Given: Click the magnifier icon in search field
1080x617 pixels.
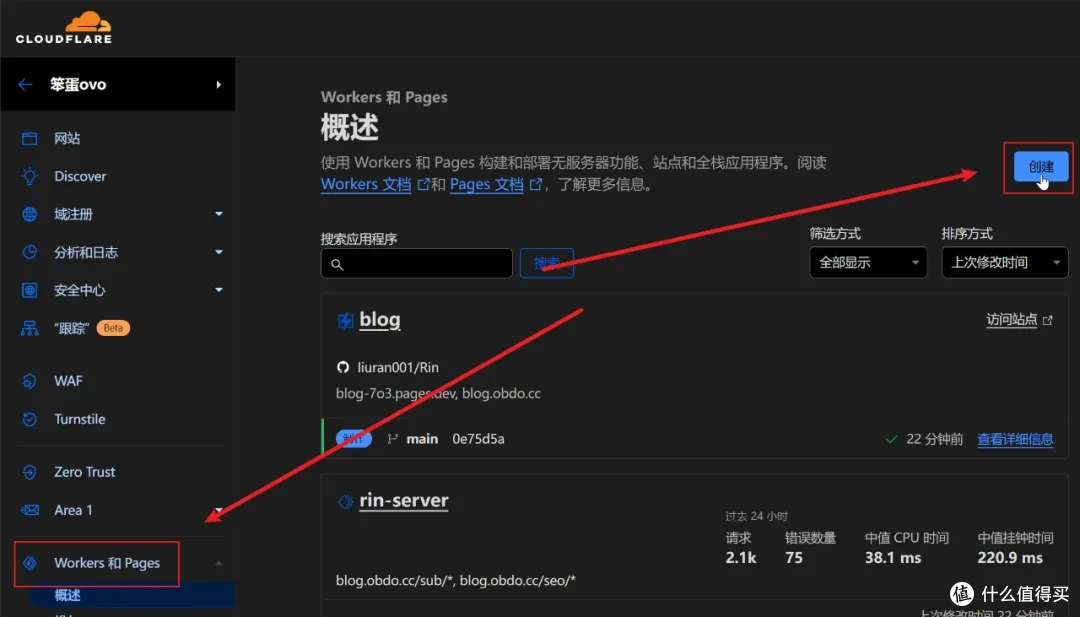Looking at the screenshot, I should pyautogui.click(x=337, y=264).
